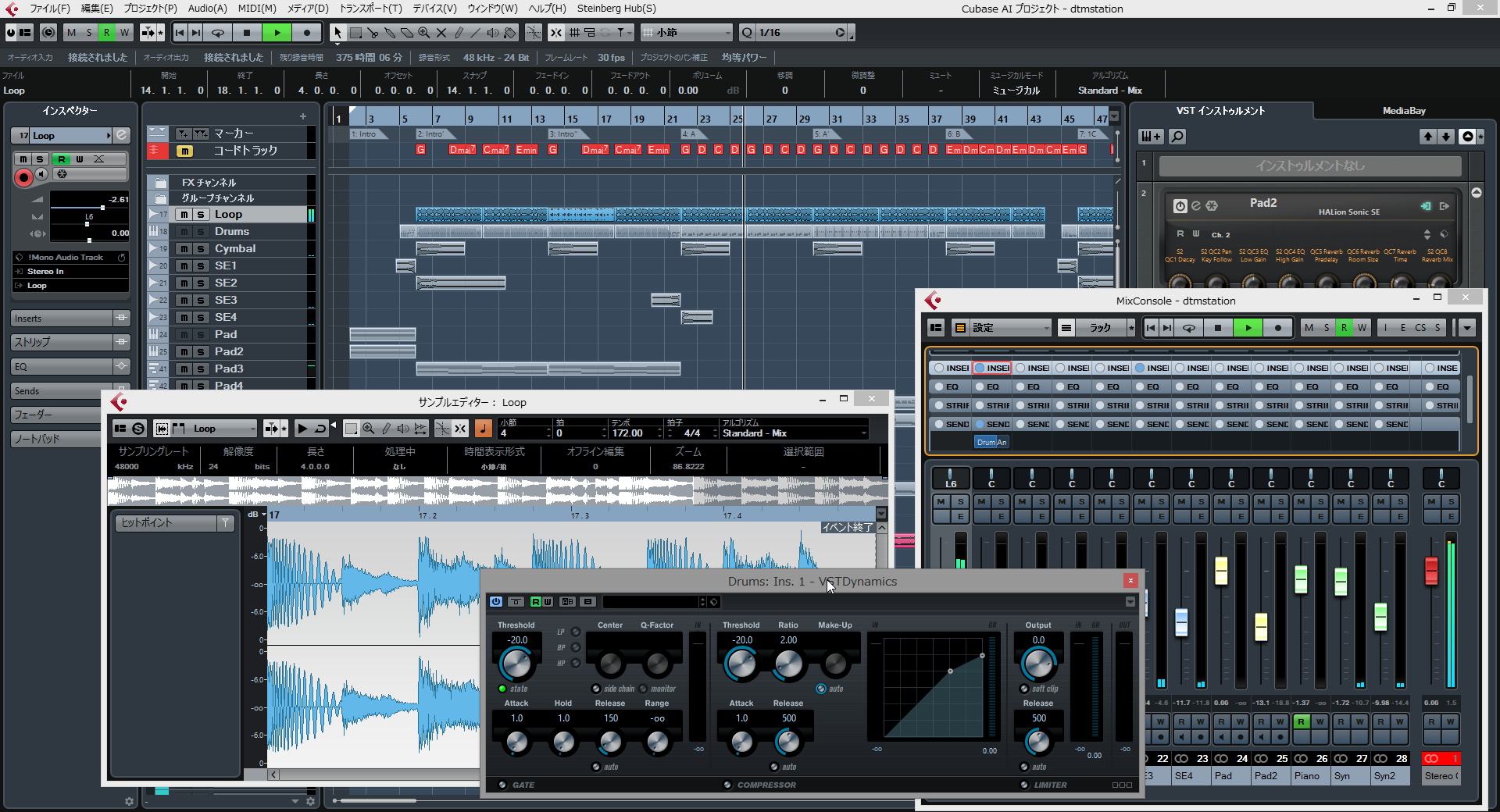Select the Play speaker tool in main toolbar
The image size is (1500, 812).
pyautogui.click(x=493, y=33)
